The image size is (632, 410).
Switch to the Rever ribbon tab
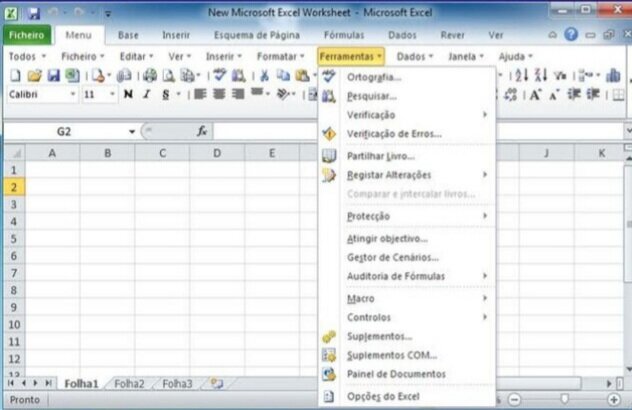(452, 35)
